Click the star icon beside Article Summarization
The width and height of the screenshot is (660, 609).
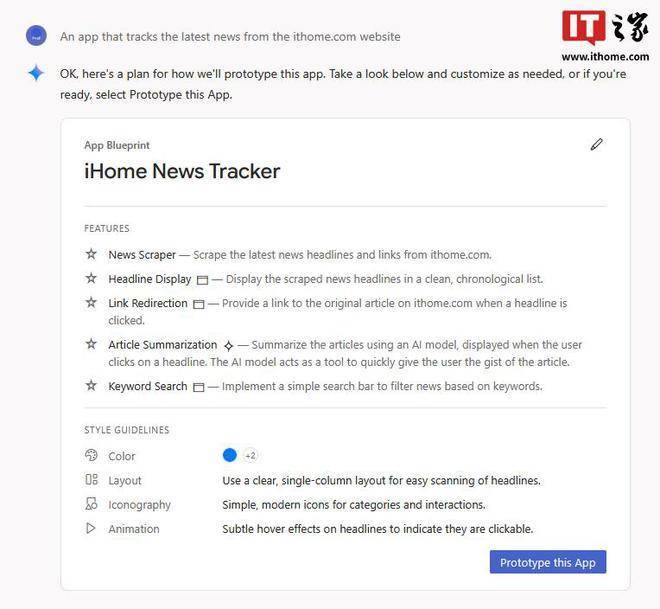(x=91, y=344)
